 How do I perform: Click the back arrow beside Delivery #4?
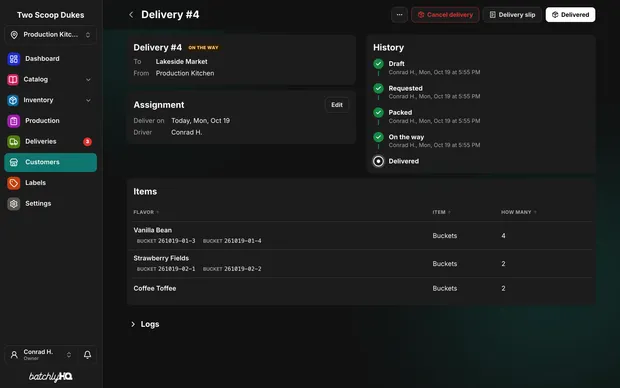131,15
